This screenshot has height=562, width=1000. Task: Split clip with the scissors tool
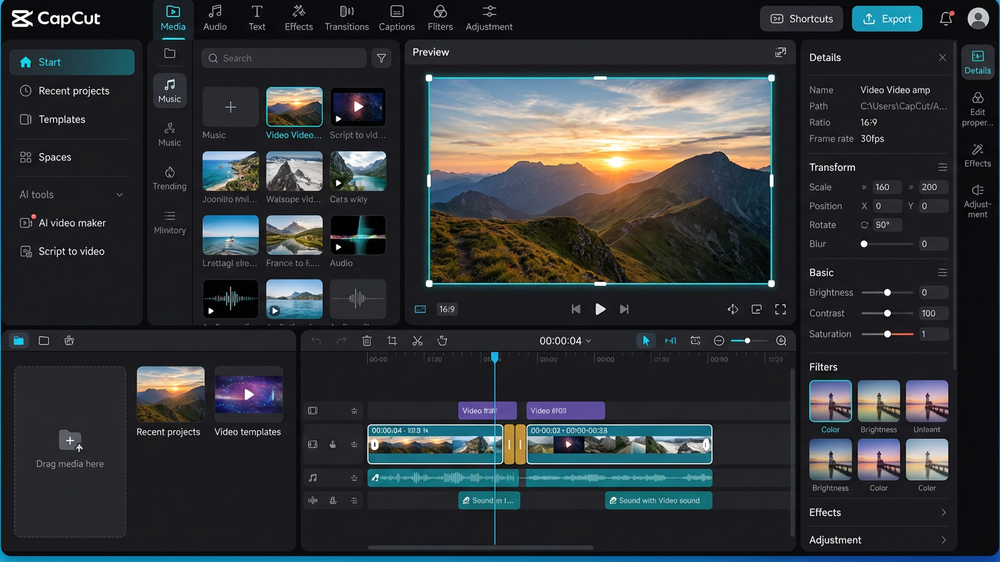point(417,341)
